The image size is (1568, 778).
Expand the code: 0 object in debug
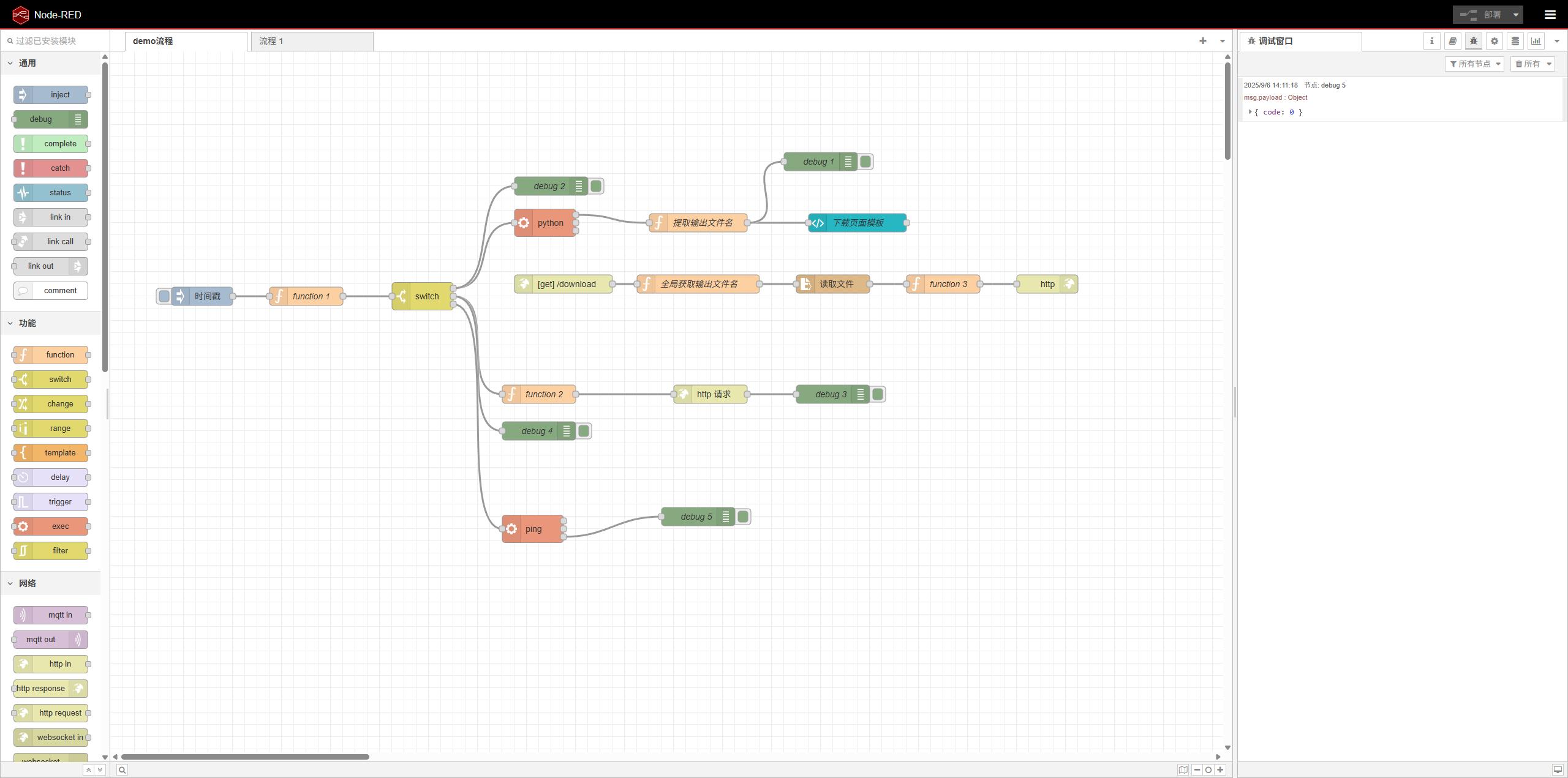click(x=1250, y=112)
